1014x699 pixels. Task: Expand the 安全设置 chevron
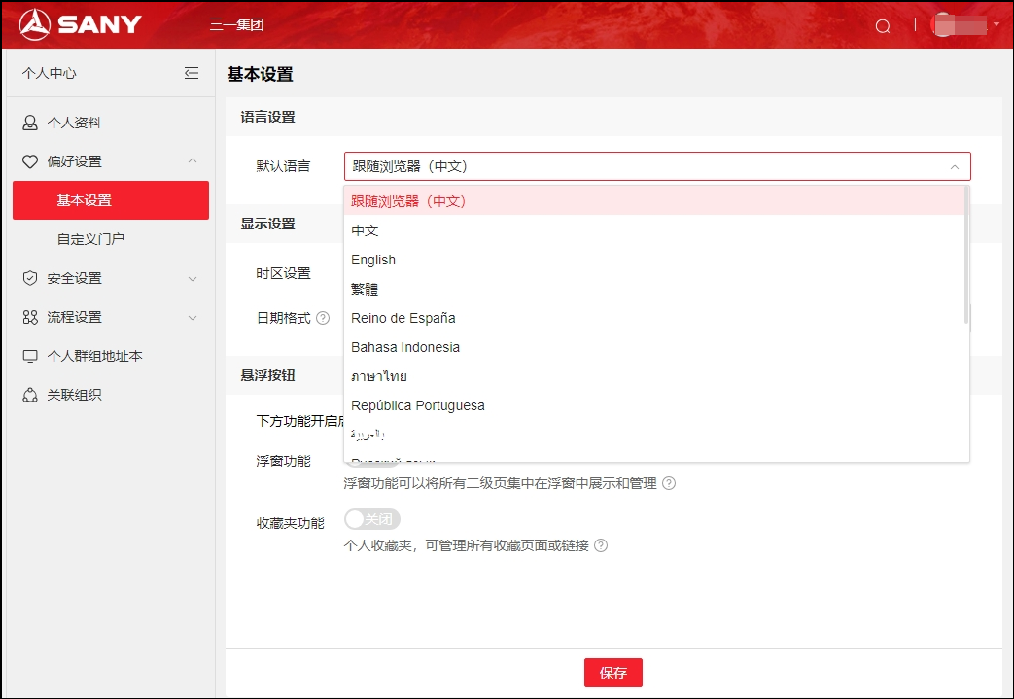[x=193, y=279]
